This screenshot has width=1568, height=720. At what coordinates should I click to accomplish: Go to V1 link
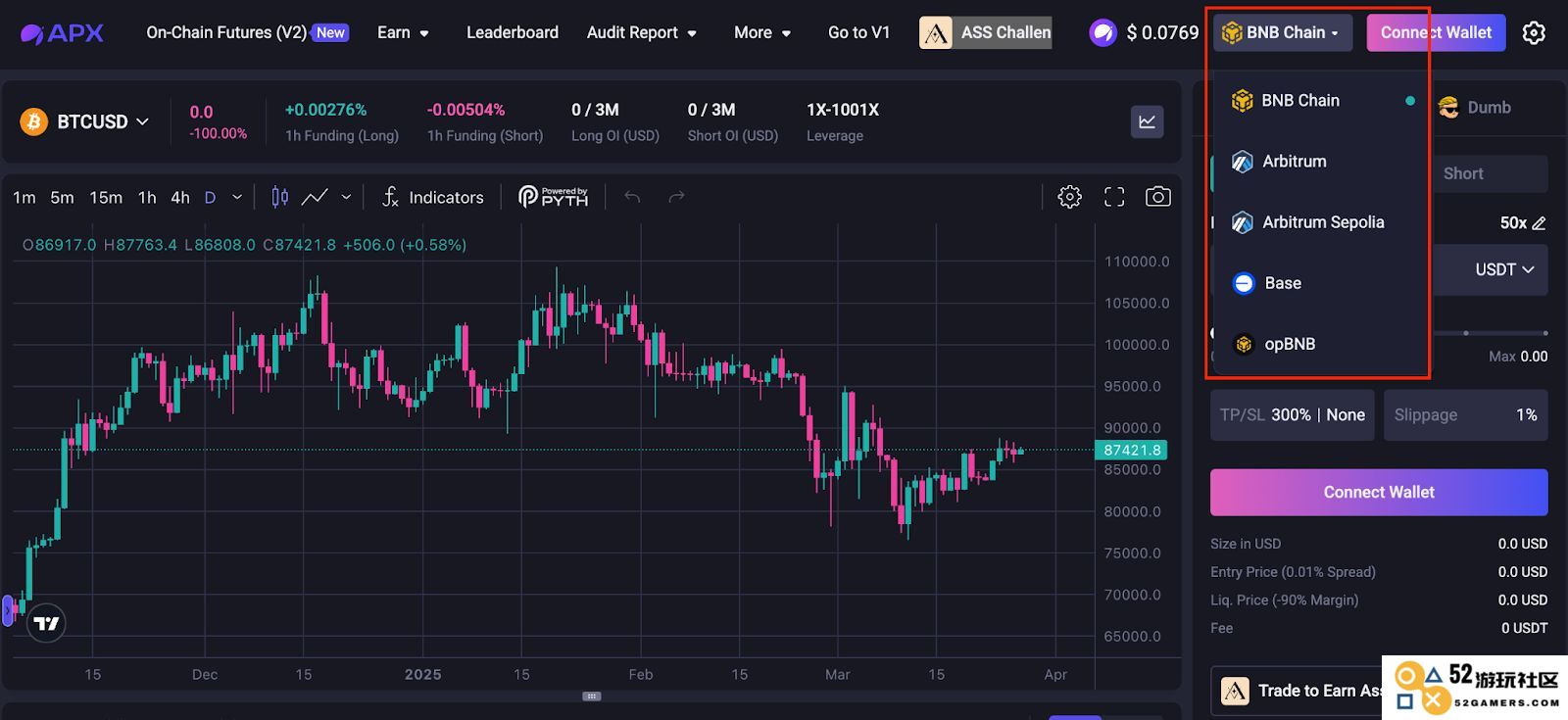pyautogui.click(x=859, y=32)
